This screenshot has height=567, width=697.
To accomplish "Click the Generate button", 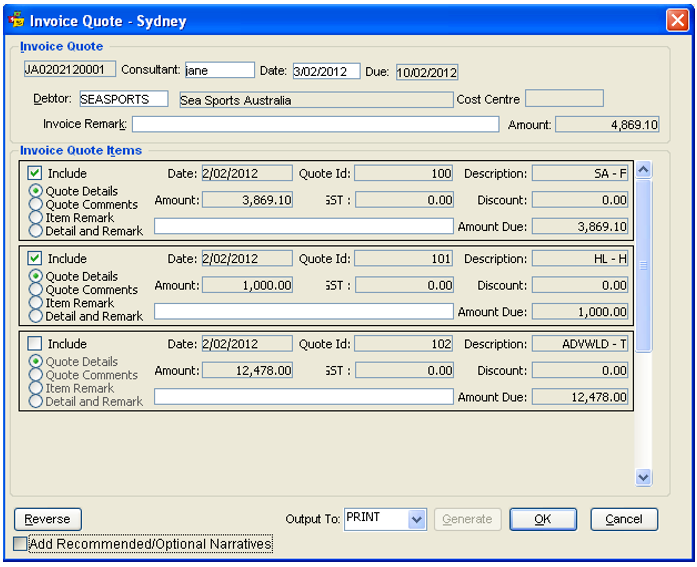I will pyautogui.click(x=467, y=519).
